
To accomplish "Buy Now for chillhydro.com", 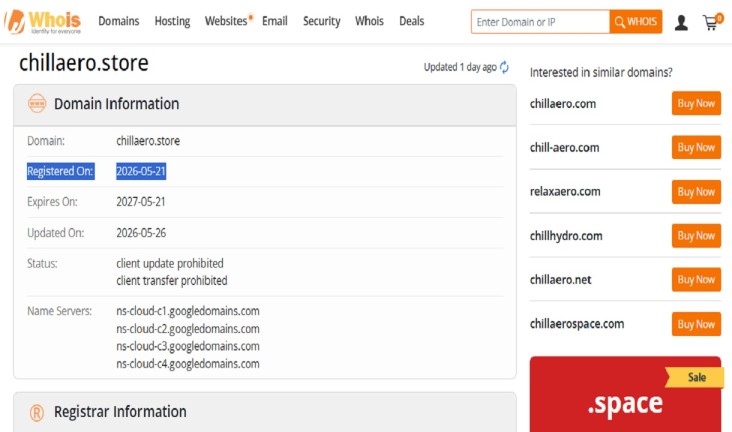I will click(696, 235).
